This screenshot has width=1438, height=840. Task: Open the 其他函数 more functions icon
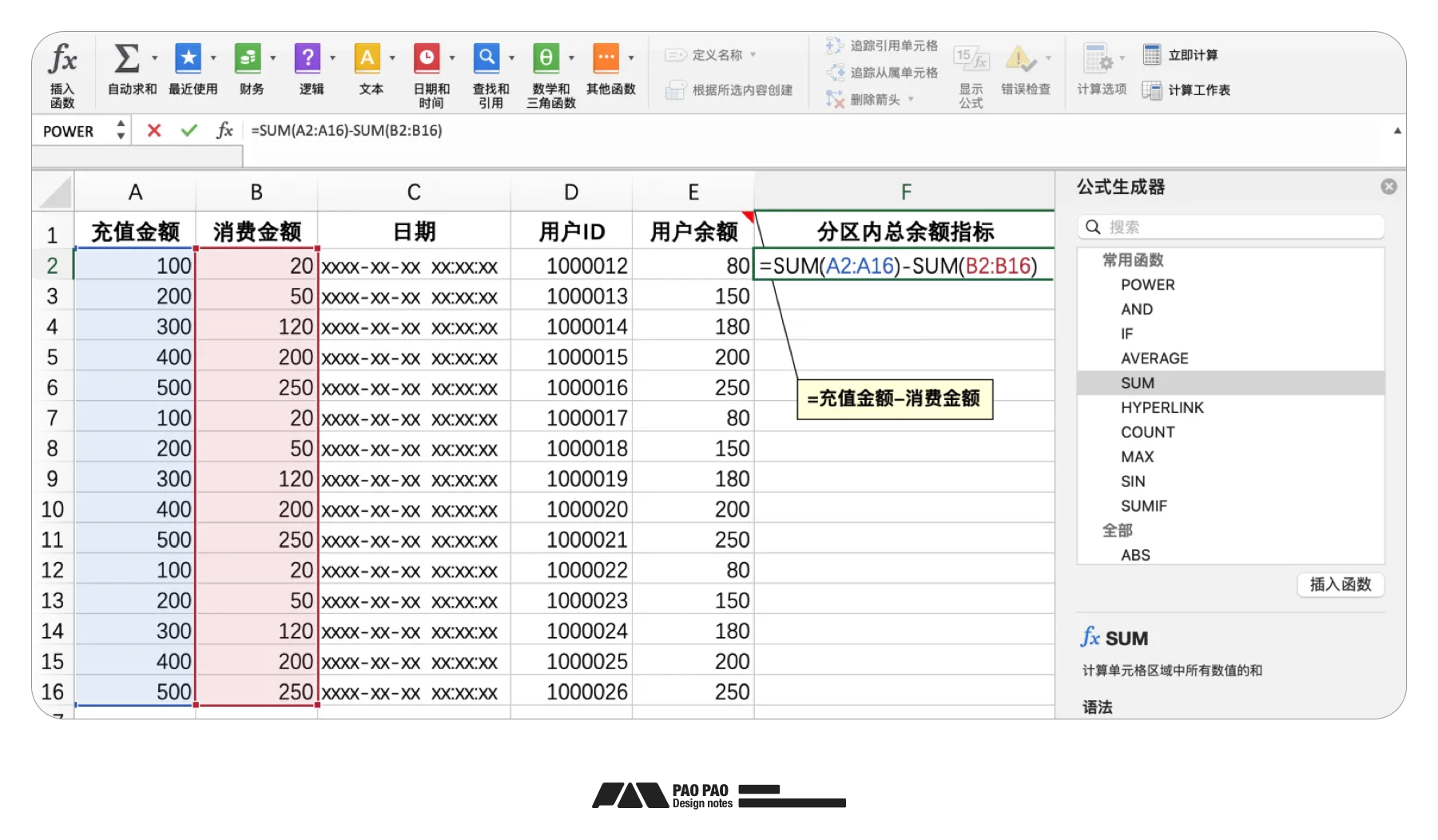tap(609, 57)
